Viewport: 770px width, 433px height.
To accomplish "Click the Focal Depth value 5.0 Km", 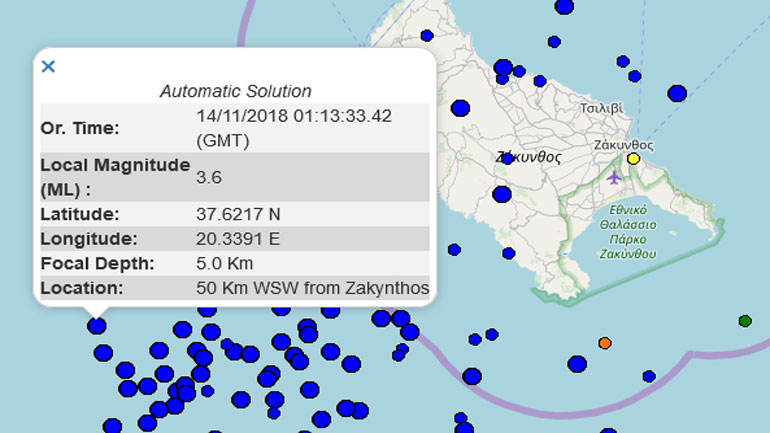I will [x=225, y=264].
